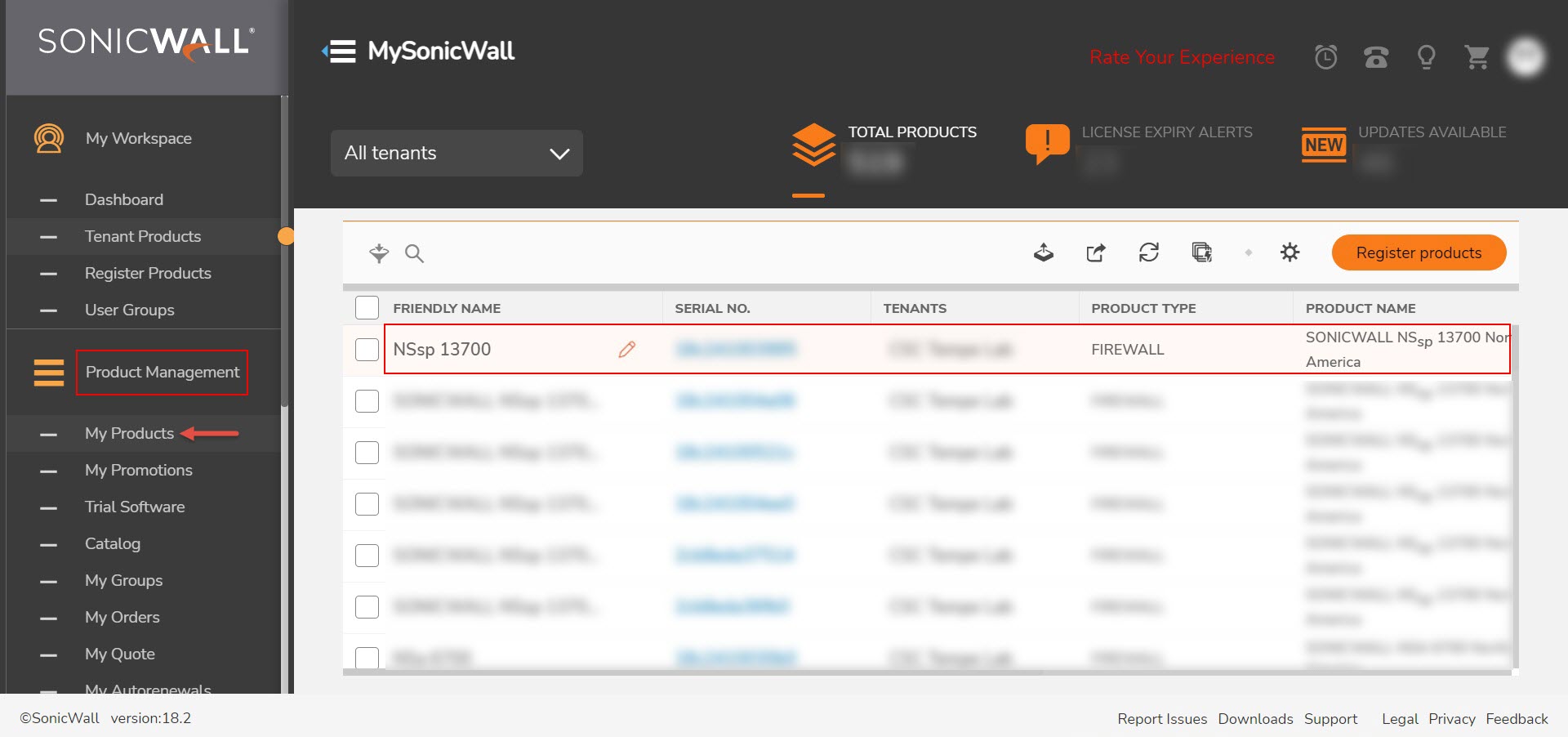
Task: Edit friendly name NSsp 13700 pencil icon
Action: pyautogui.click(x=626, y=350)
